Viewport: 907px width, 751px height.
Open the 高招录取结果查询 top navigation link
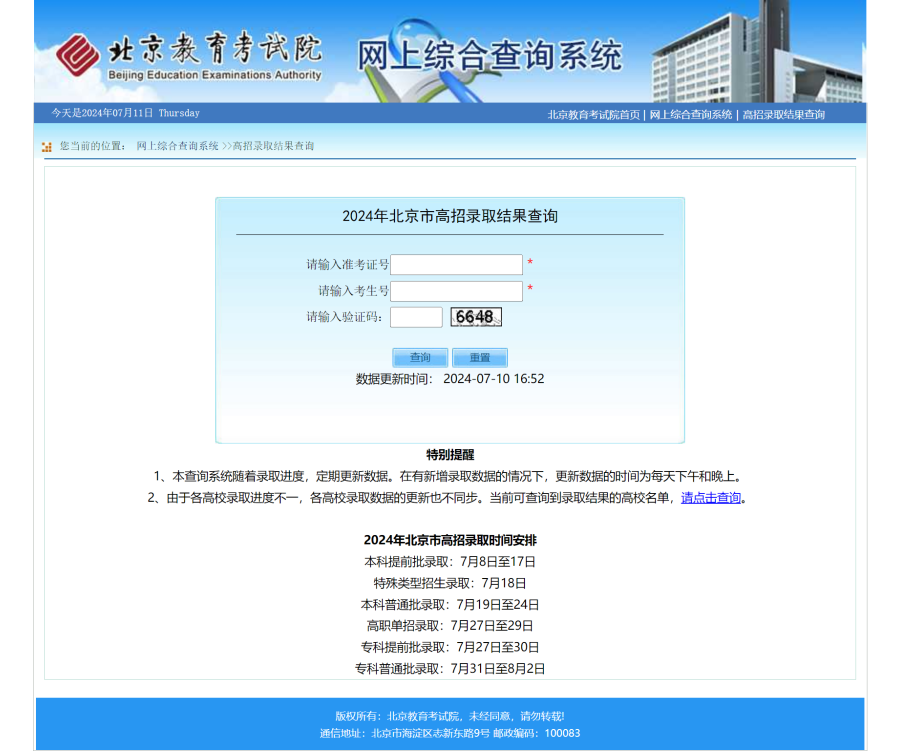[x=784, y=114]
